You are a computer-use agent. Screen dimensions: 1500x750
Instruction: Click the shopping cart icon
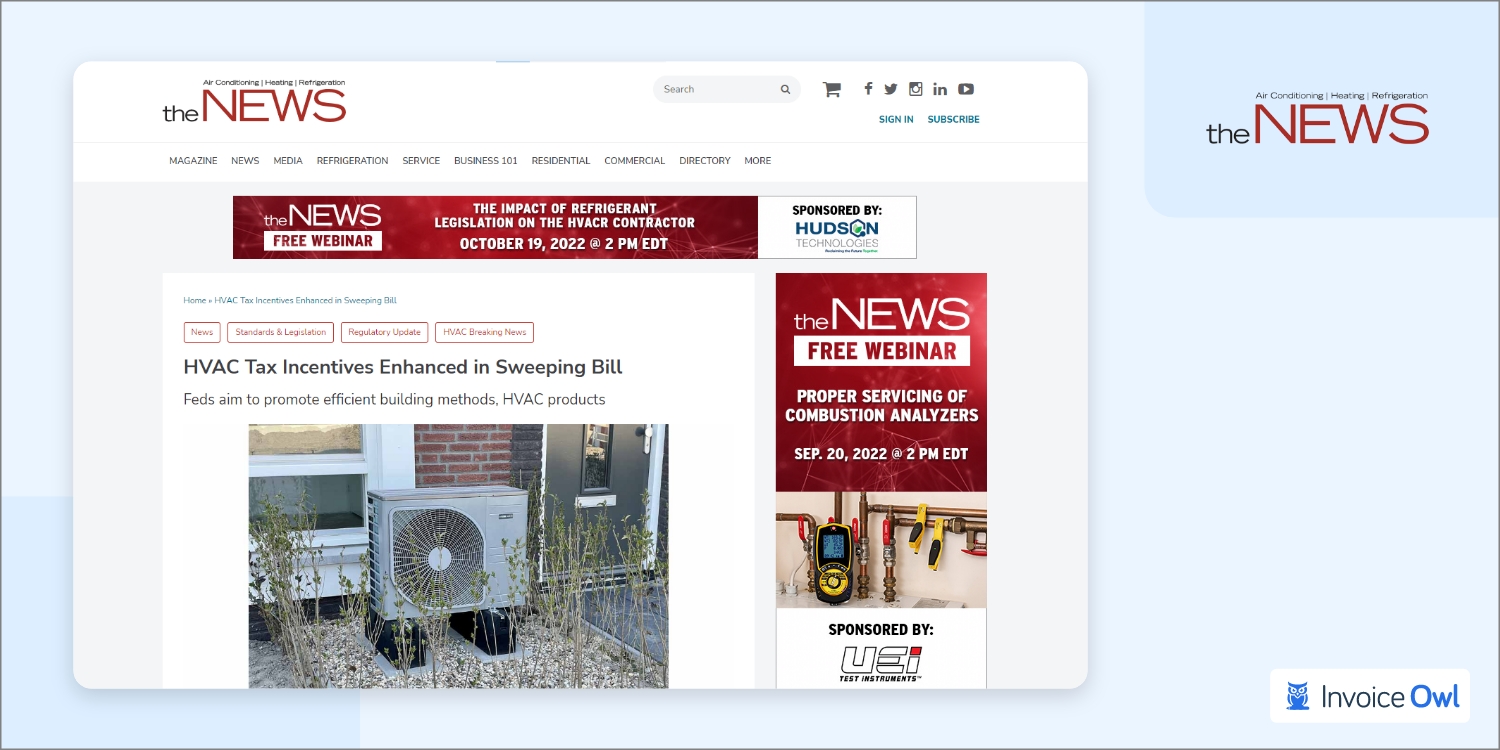tap(831, 89)
